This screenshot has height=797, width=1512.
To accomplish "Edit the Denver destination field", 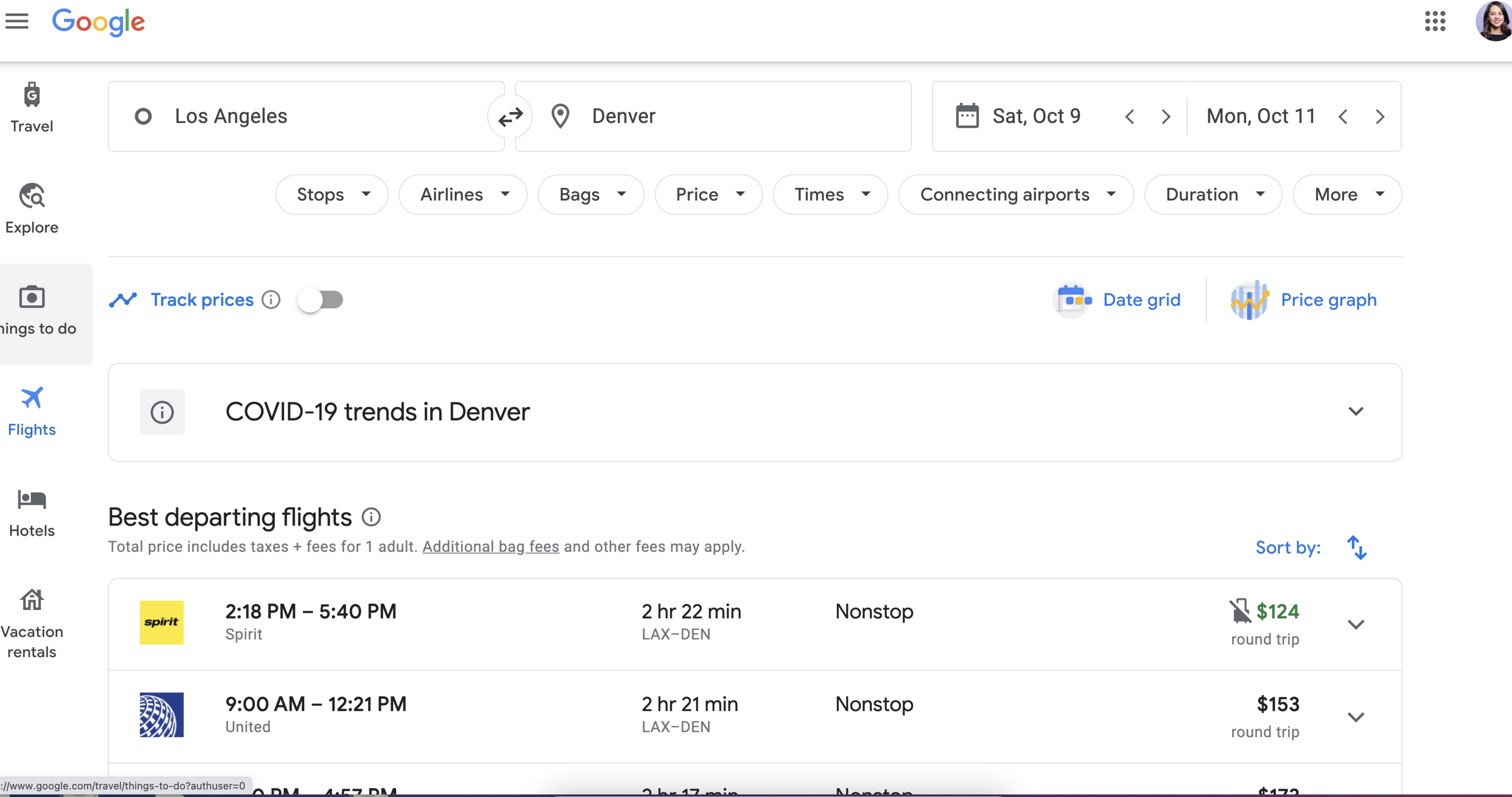I will [713, 116].
